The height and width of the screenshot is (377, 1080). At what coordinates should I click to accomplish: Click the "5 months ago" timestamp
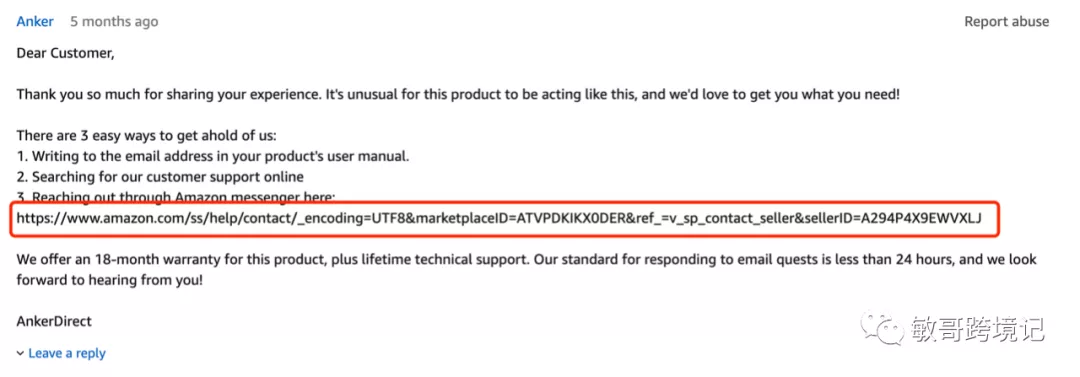coord(114,21)
